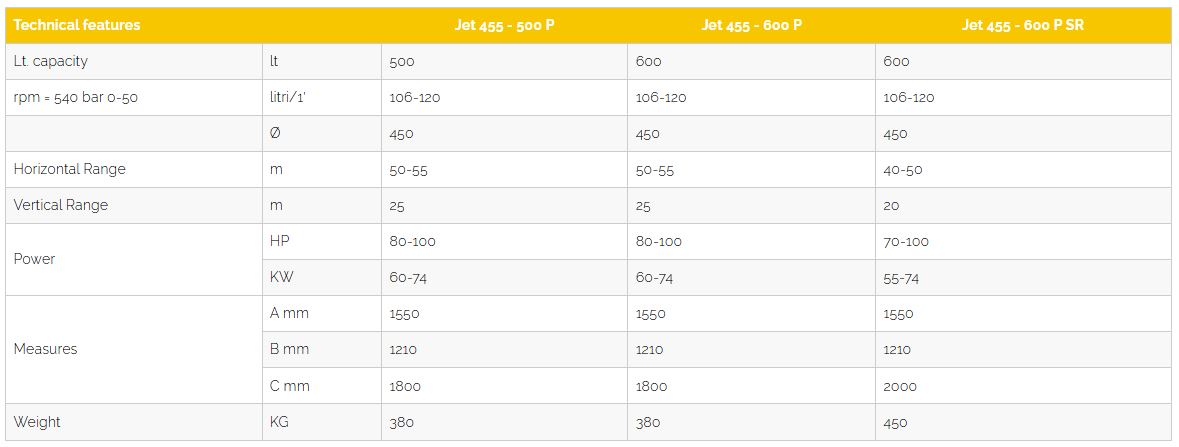Image resolution: width=1179 pixels, height=447 pixels.
Task: Select the Weight row label
Action: click(37, 422)
